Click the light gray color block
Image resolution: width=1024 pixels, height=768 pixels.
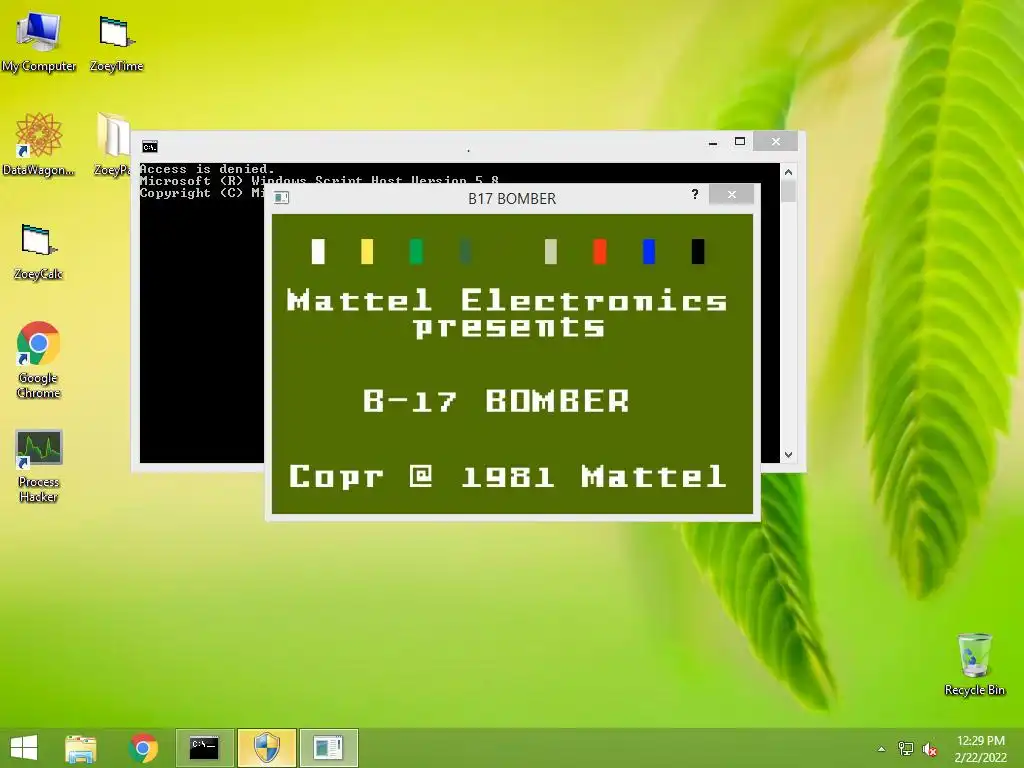(x=551, y=251)
